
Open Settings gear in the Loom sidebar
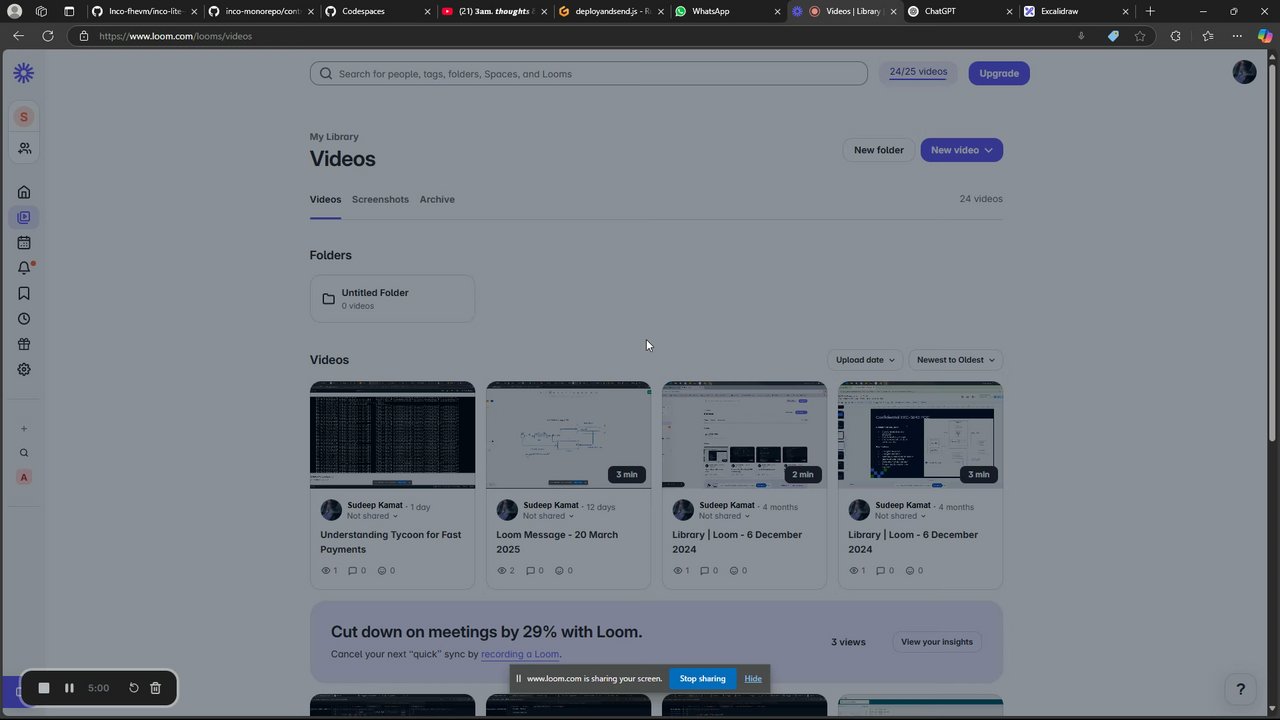click(x=24, y=370)
